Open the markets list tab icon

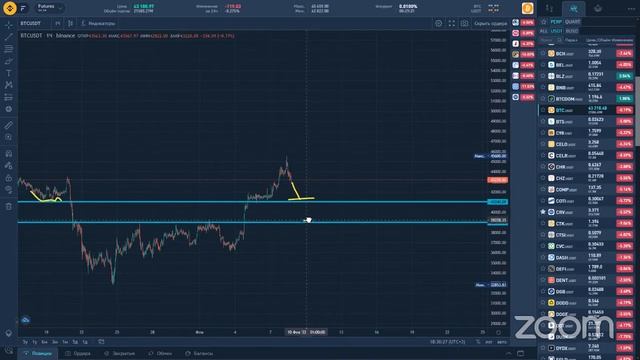point(573,9)
